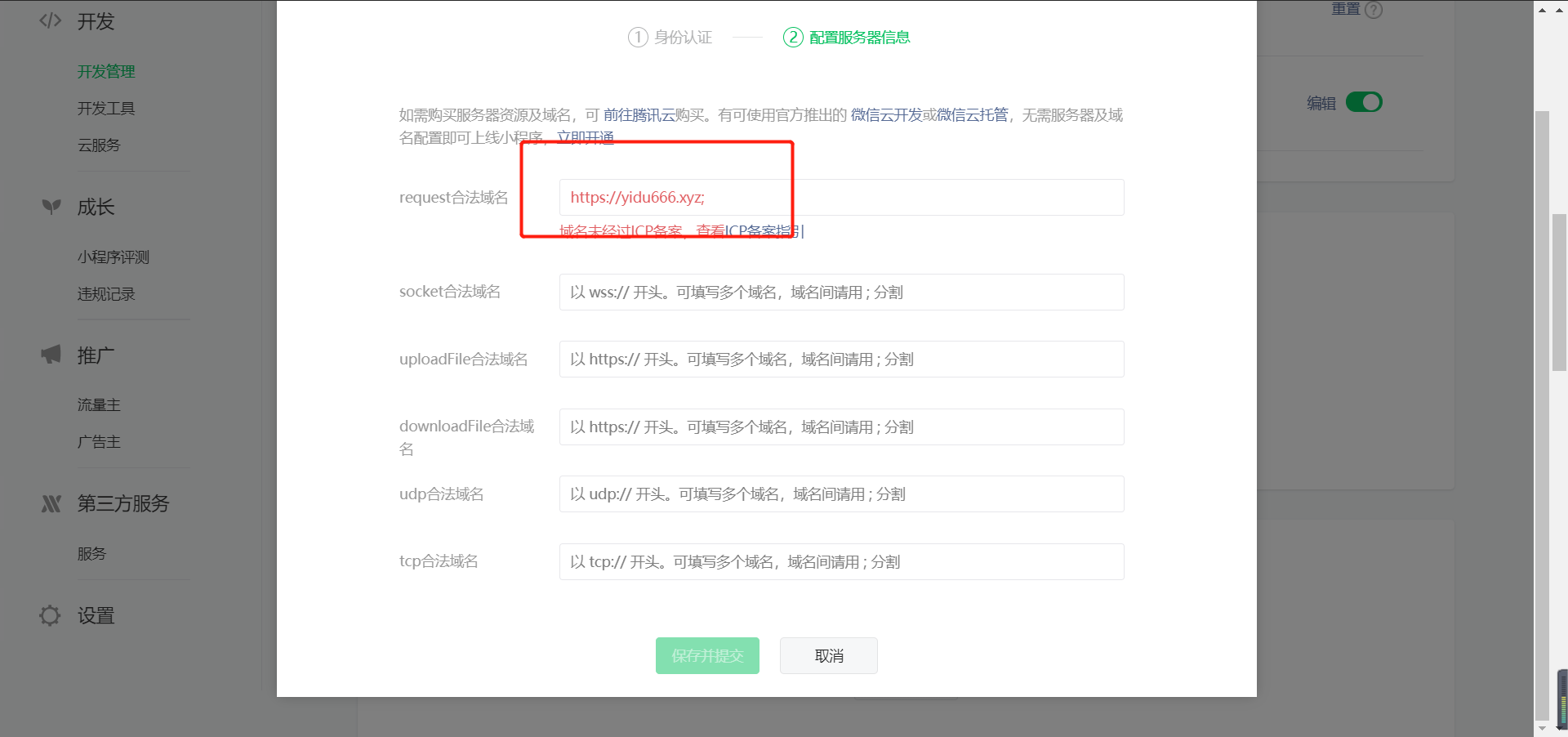Open the 设置 gear icon
1568x737 pixels.
50,615
